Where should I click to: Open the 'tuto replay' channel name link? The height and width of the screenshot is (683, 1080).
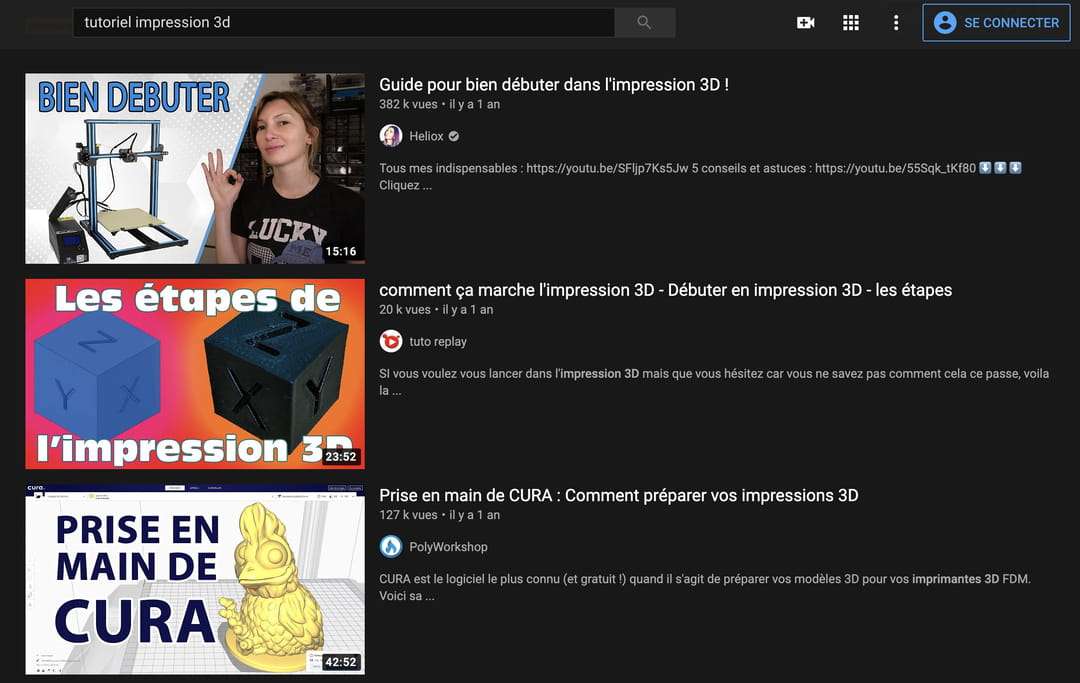tap(438, 342)
